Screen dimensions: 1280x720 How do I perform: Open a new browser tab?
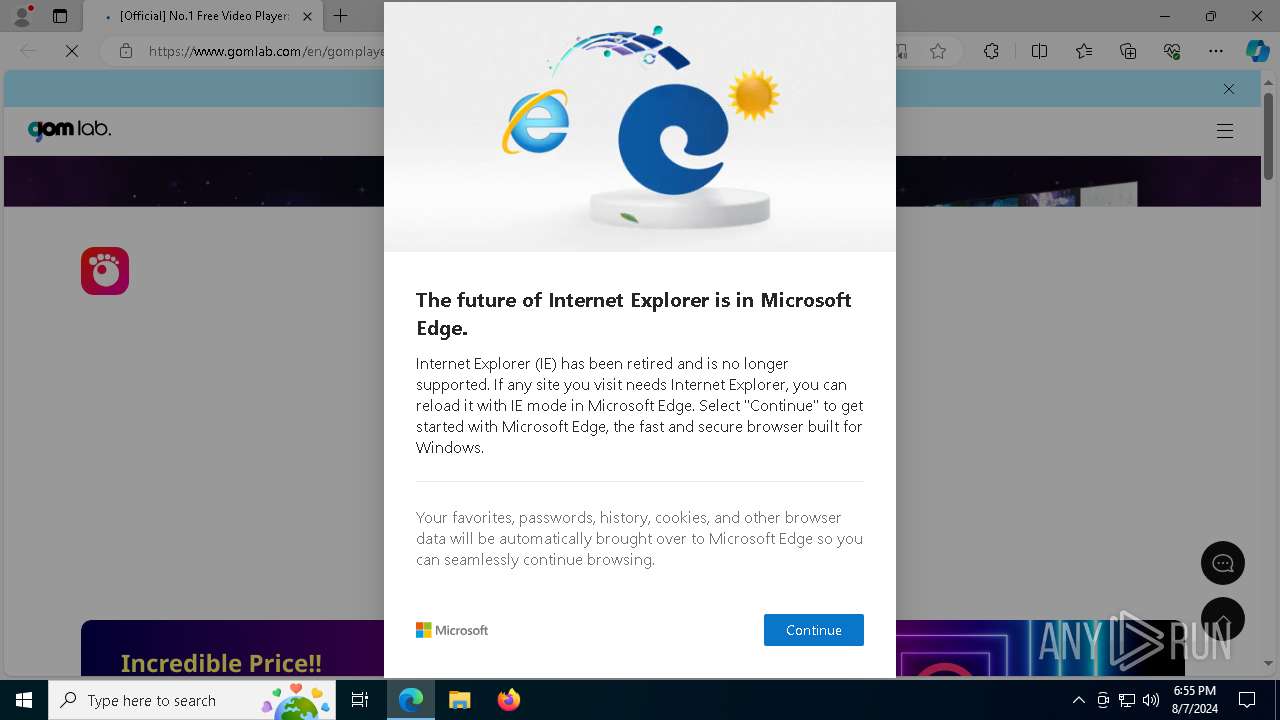340,16
